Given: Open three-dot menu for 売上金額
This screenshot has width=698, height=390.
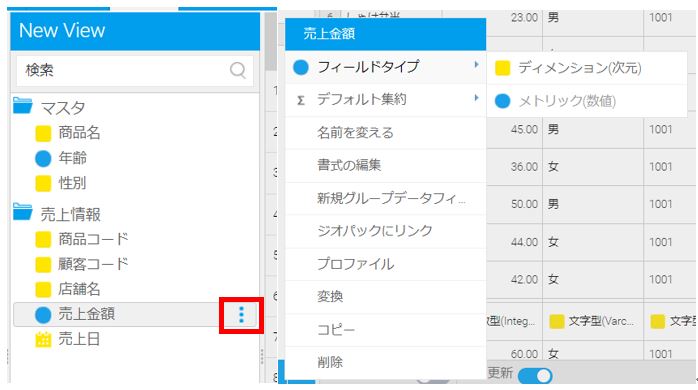Looking at the screenshot, I should (241, 315).
